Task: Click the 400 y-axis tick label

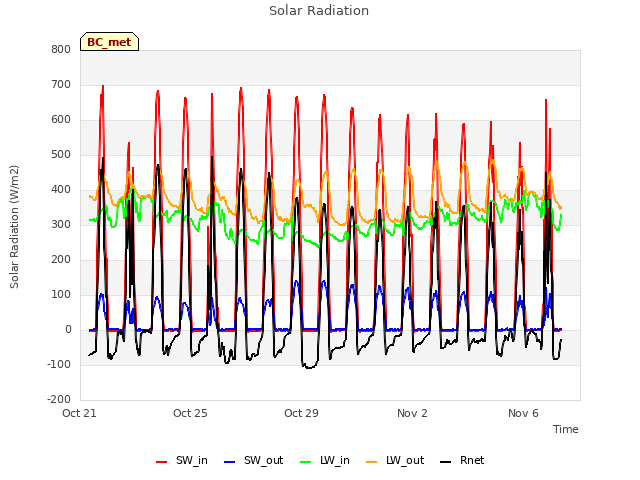Action: point(61,190)
